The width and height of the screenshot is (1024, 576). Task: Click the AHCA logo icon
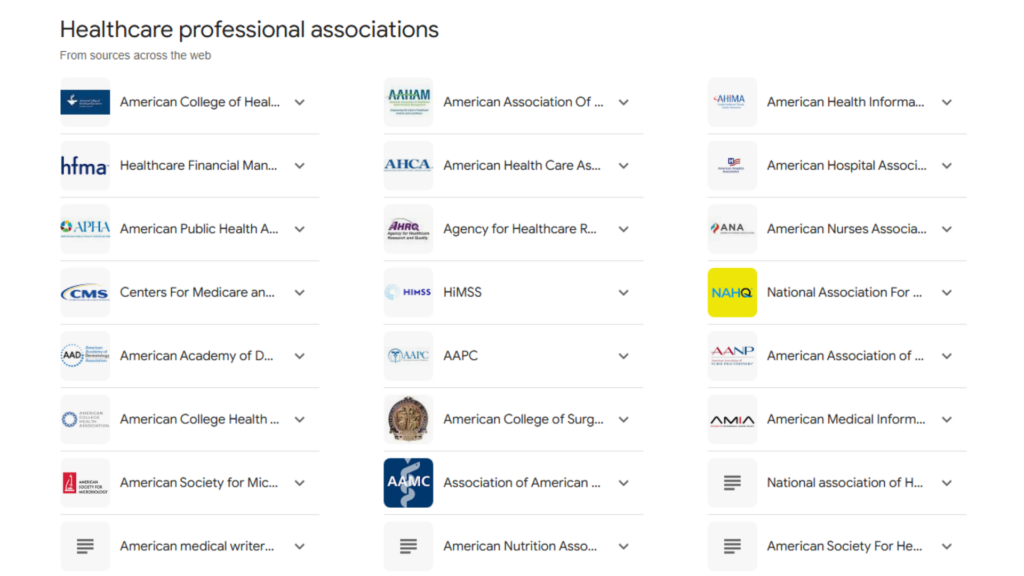point(408,165)
